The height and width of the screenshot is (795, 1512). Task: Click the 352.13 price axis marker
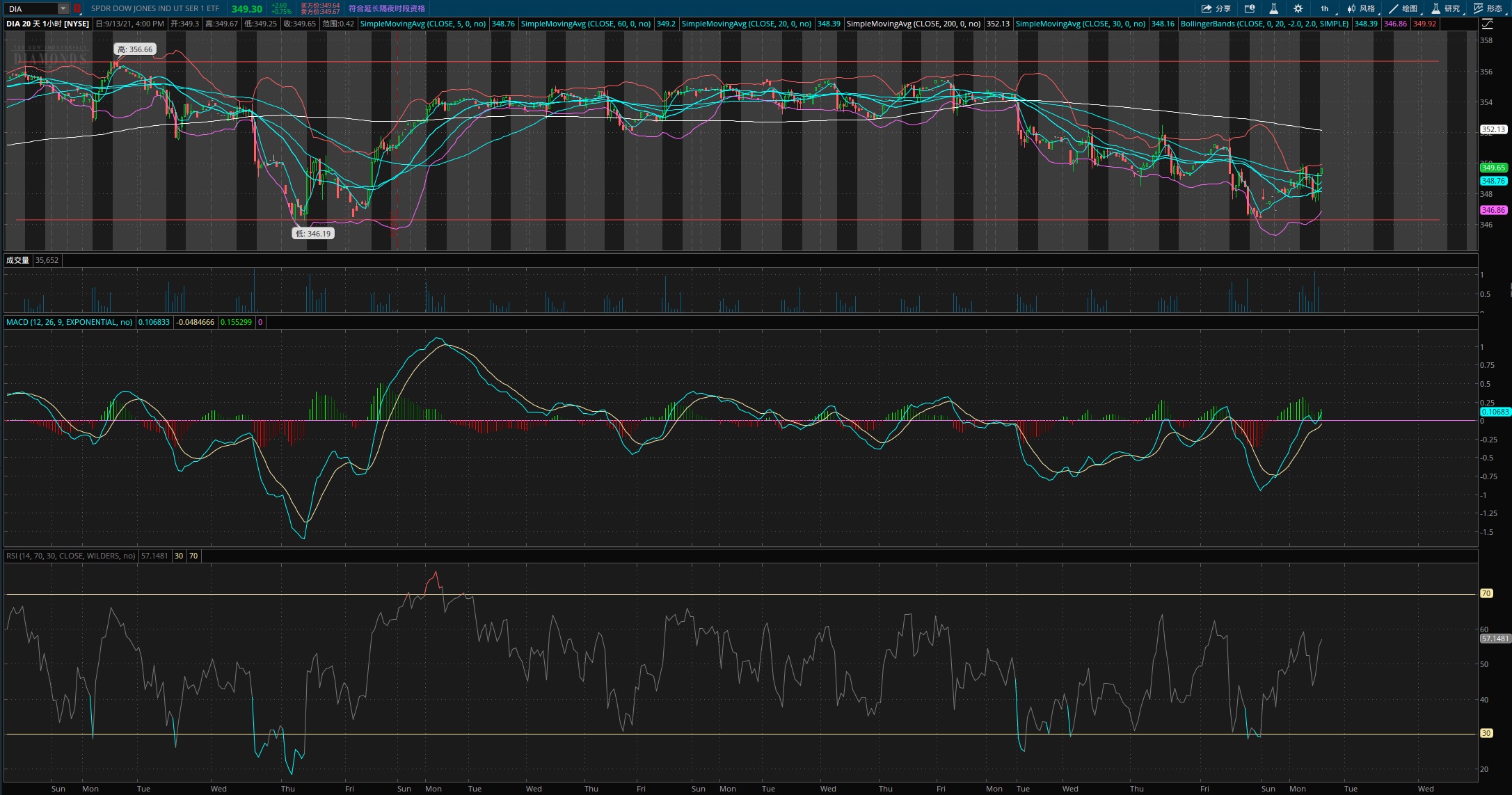(x=1493, y=129)
